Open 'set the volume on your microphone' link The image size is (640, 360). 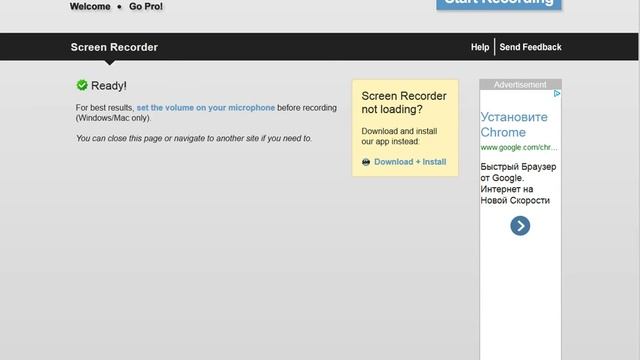click(x=205, y=108)
